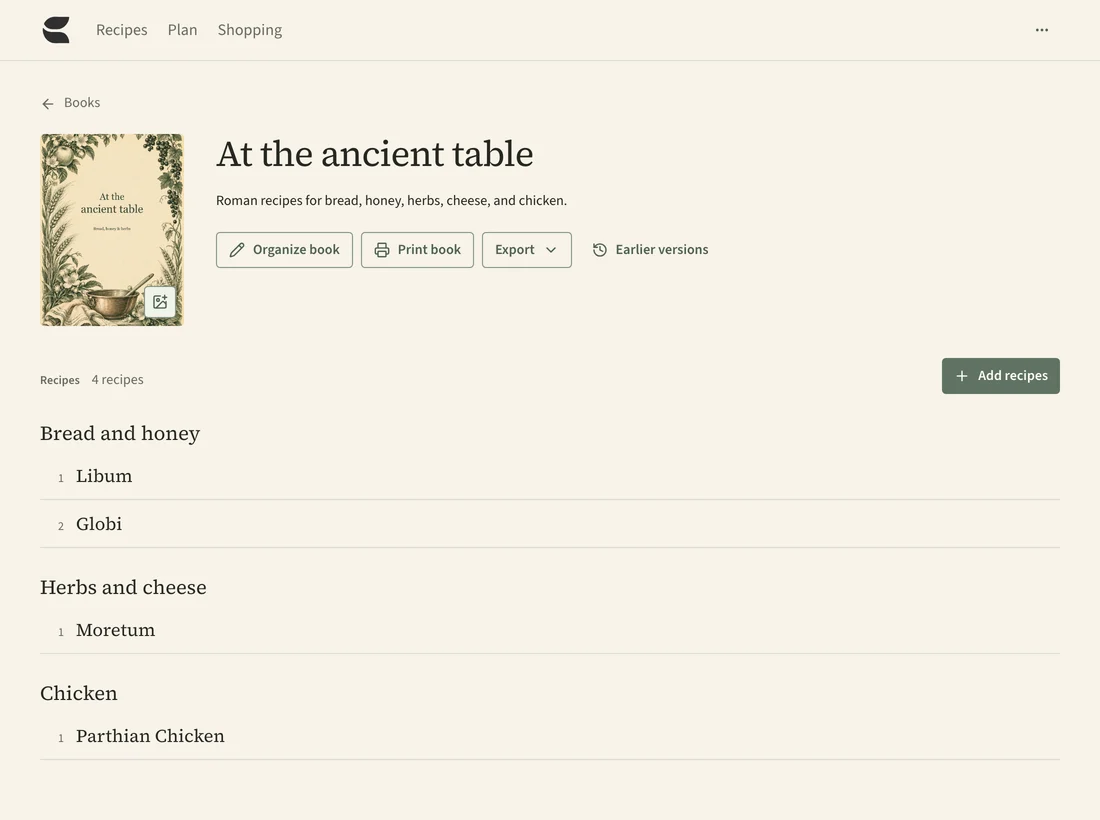Open the Export dropdown
The image size is (1100, 820).
(x=527, y=250)
